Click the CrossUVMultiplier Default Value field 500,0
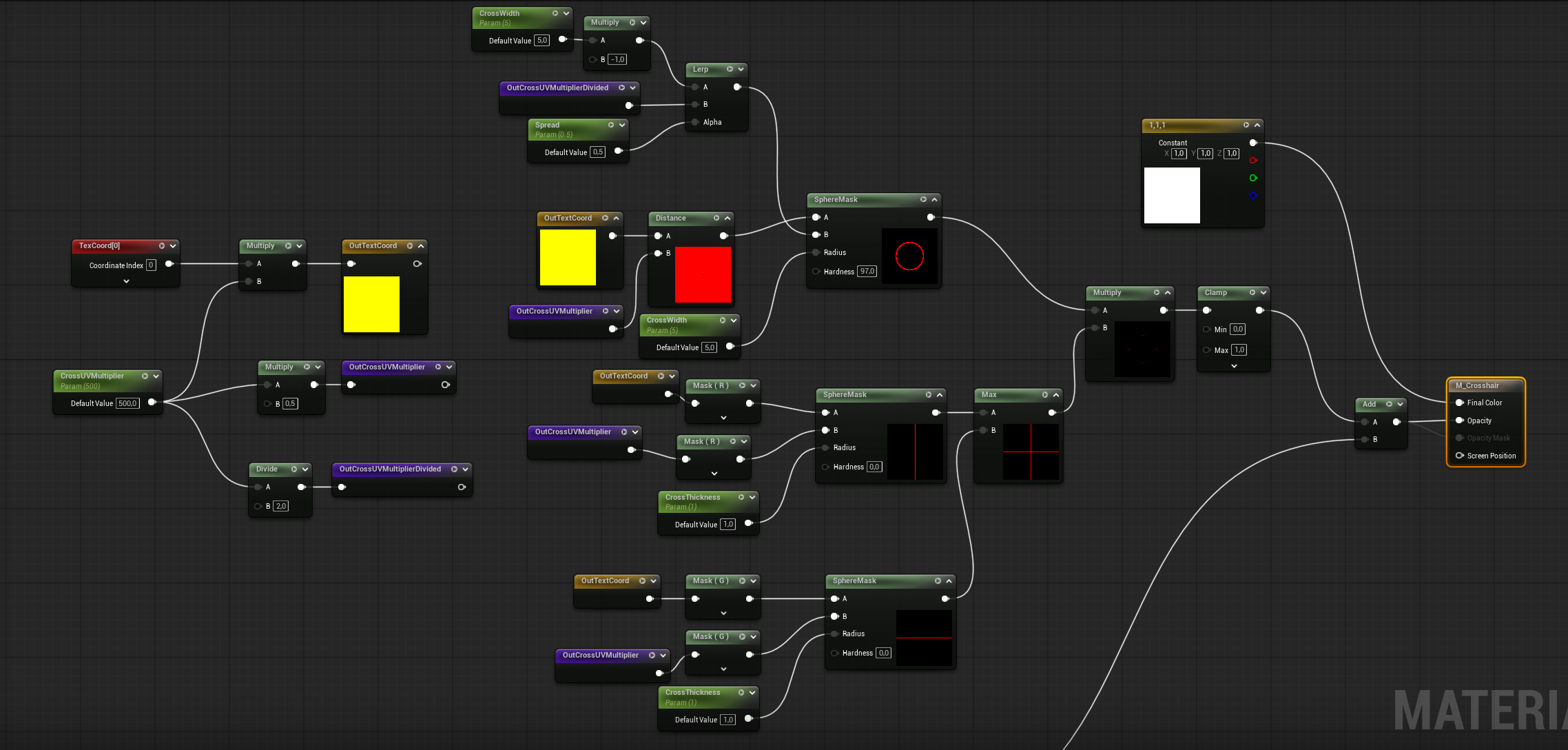 tap(127, 403)
